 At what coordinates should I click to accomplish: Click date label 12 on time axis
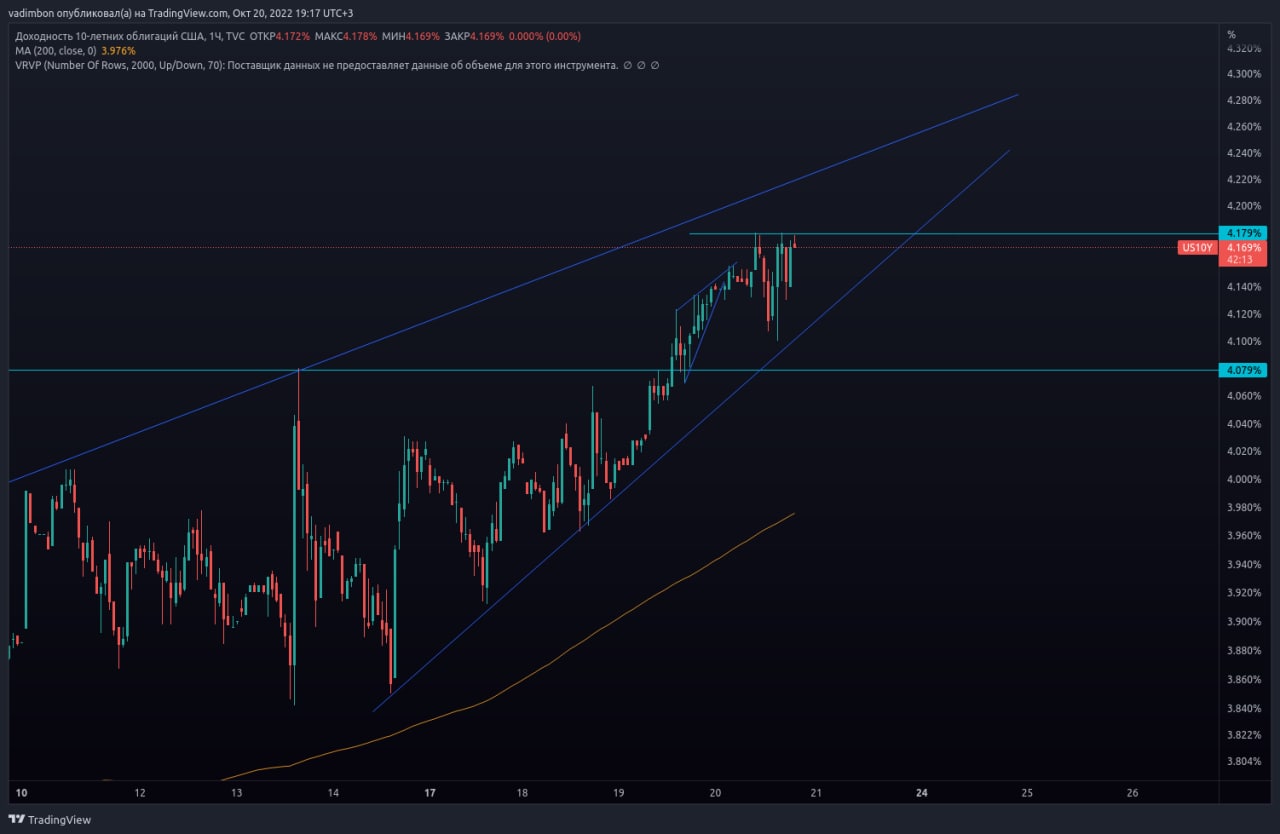tap(140, 793)
